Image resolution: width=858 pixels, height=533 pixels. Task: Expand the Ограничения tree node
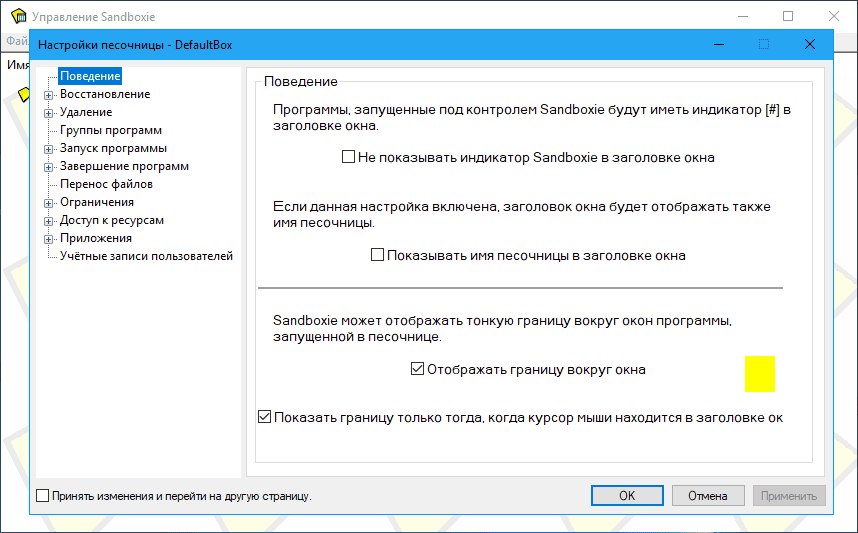(x=49, y=204)
